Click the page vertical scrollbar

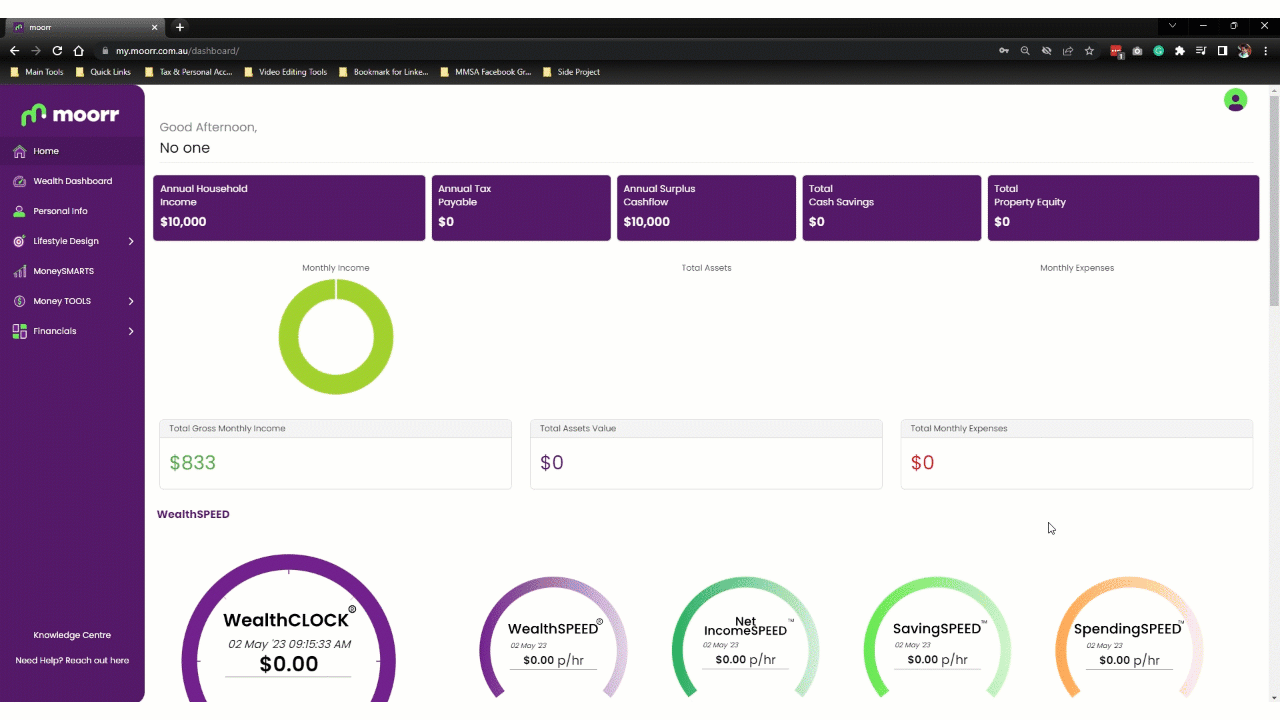coord(1274,200)
